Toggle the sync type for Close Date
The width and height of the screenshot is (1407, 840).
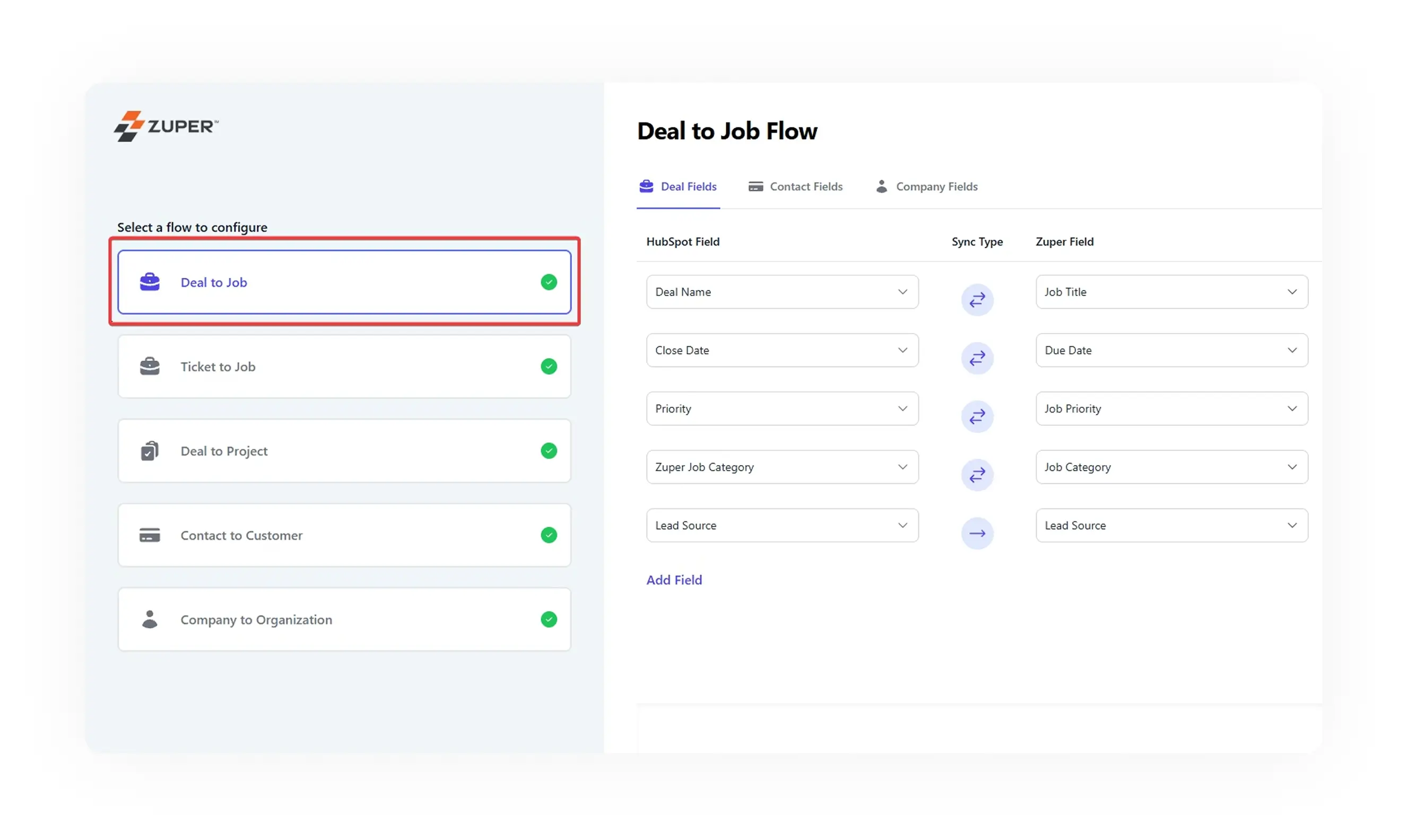click(977, 358)
